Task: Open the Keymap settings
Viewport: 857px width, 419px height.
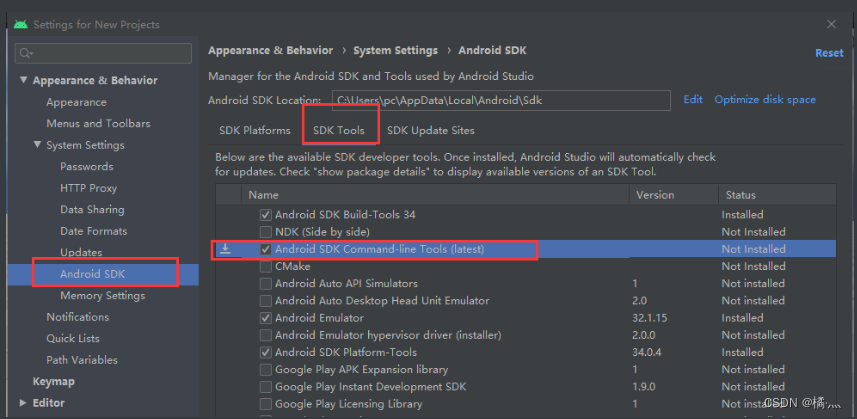Action: (54, 381)
